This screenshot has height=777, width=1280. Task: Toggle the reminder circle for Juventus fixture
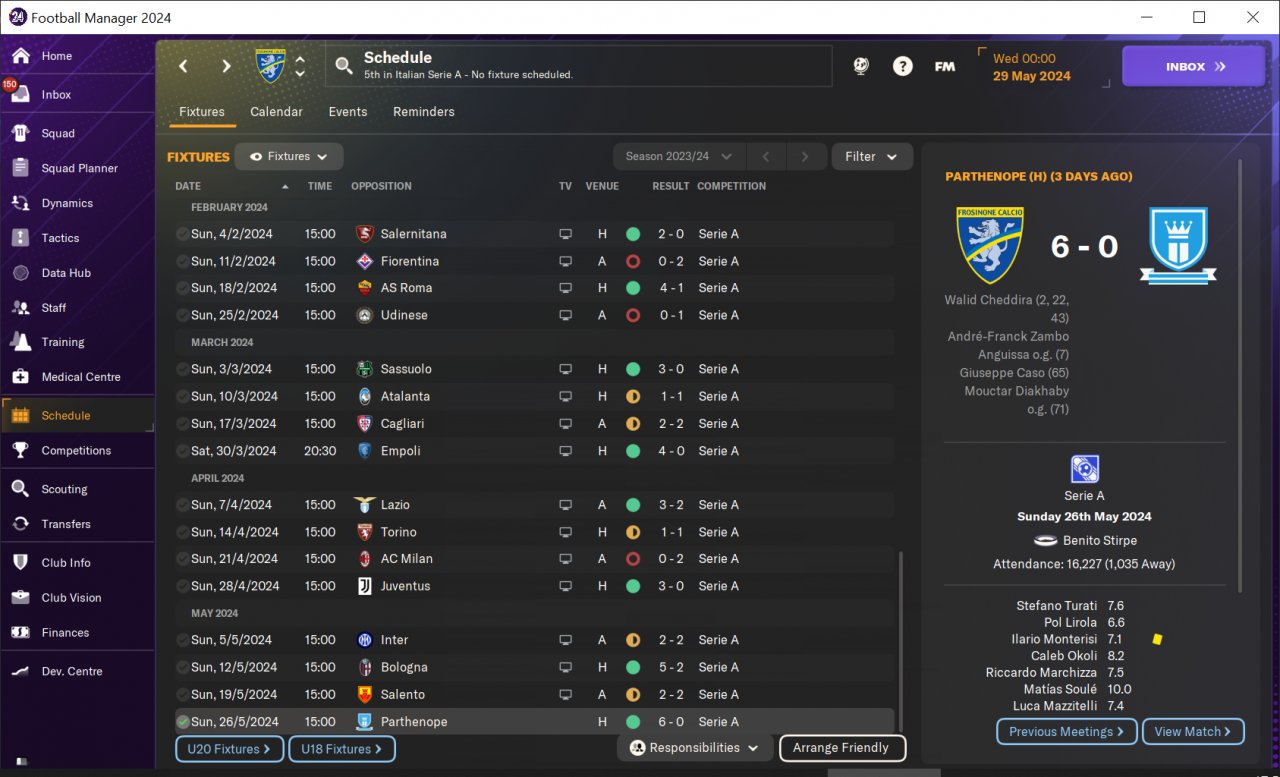point(182,586)
